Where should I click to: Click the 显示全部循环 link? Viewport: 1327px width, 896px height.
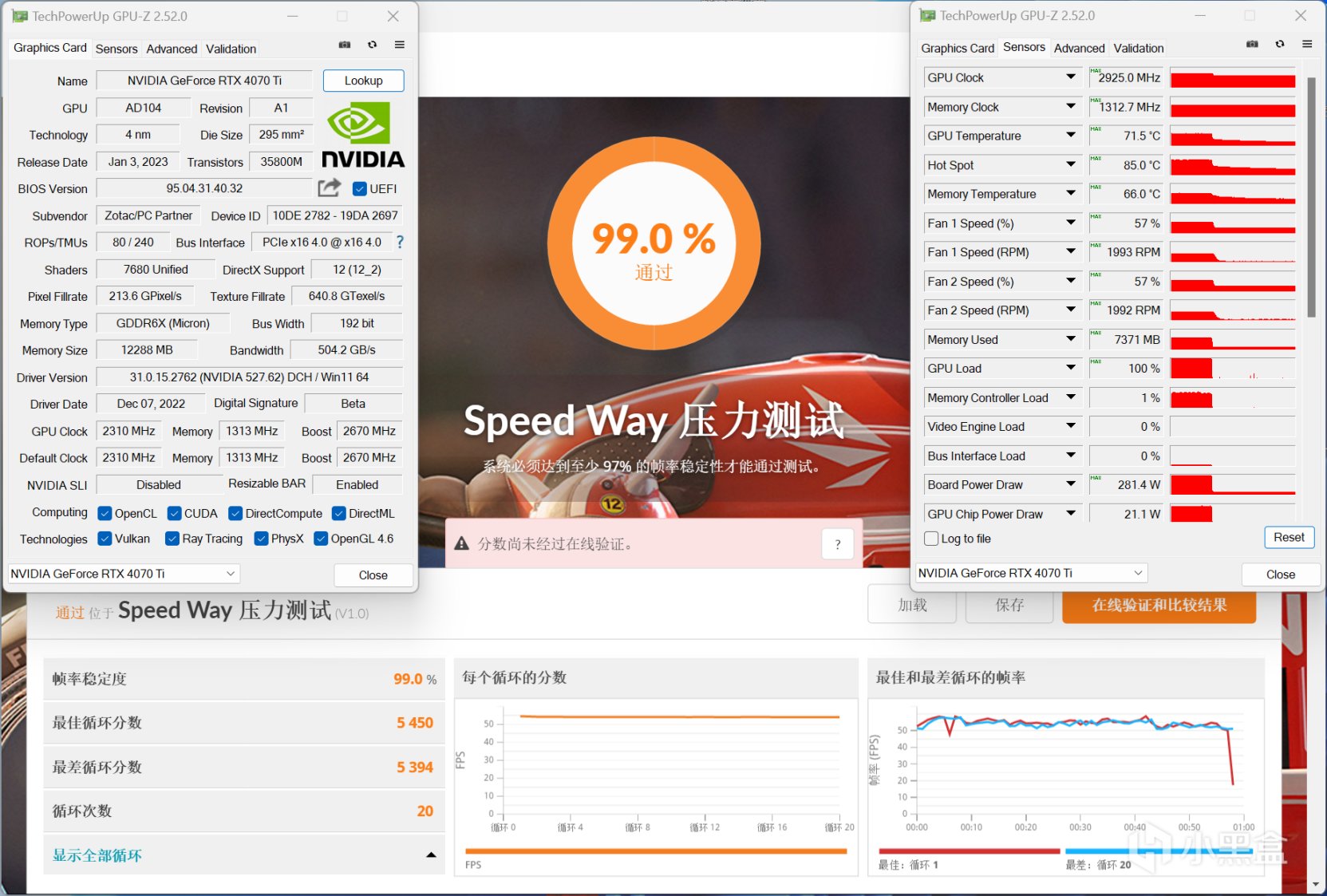tap(97, 855)
